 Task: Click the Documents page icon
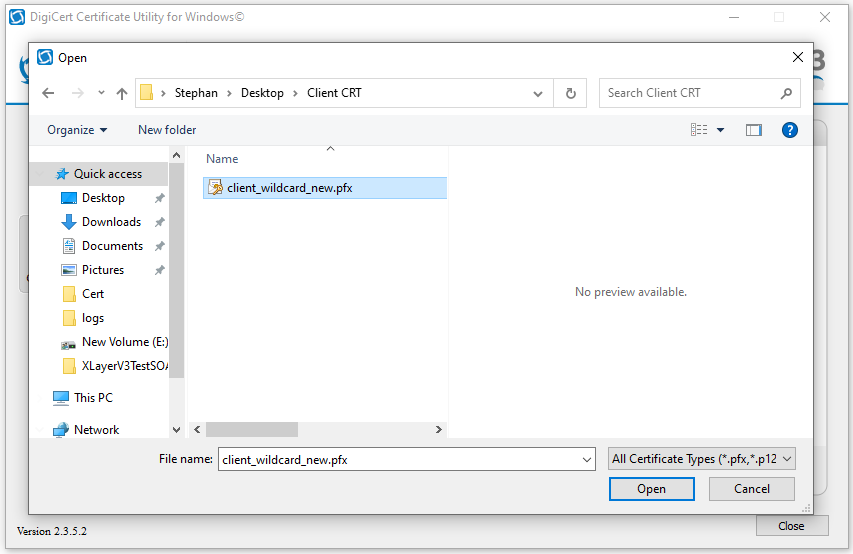click(69, 246)
